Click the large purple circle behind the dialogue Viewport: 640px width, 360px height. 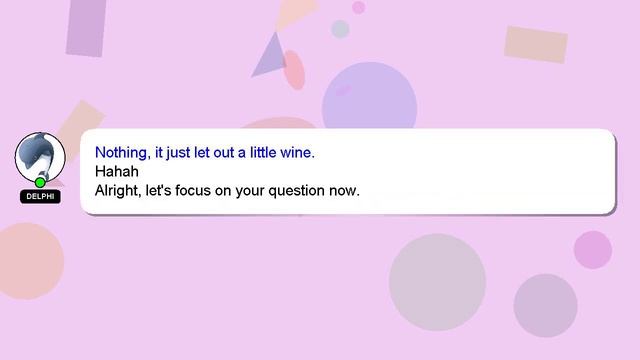(369, 96)
